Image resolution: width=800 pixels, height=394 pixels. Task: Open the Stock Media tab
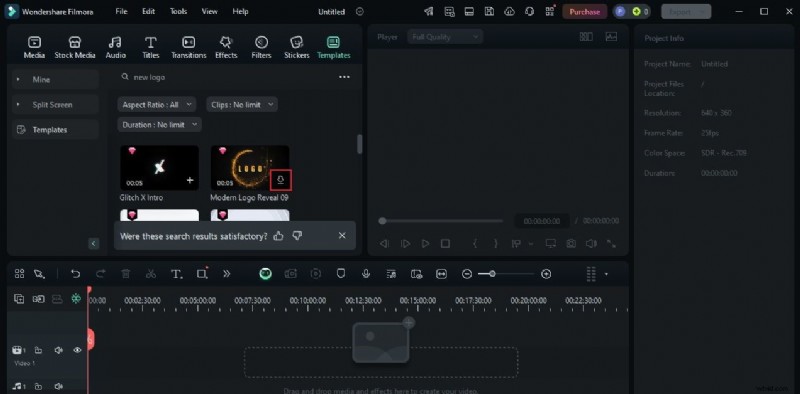click(x=75, y=47)
